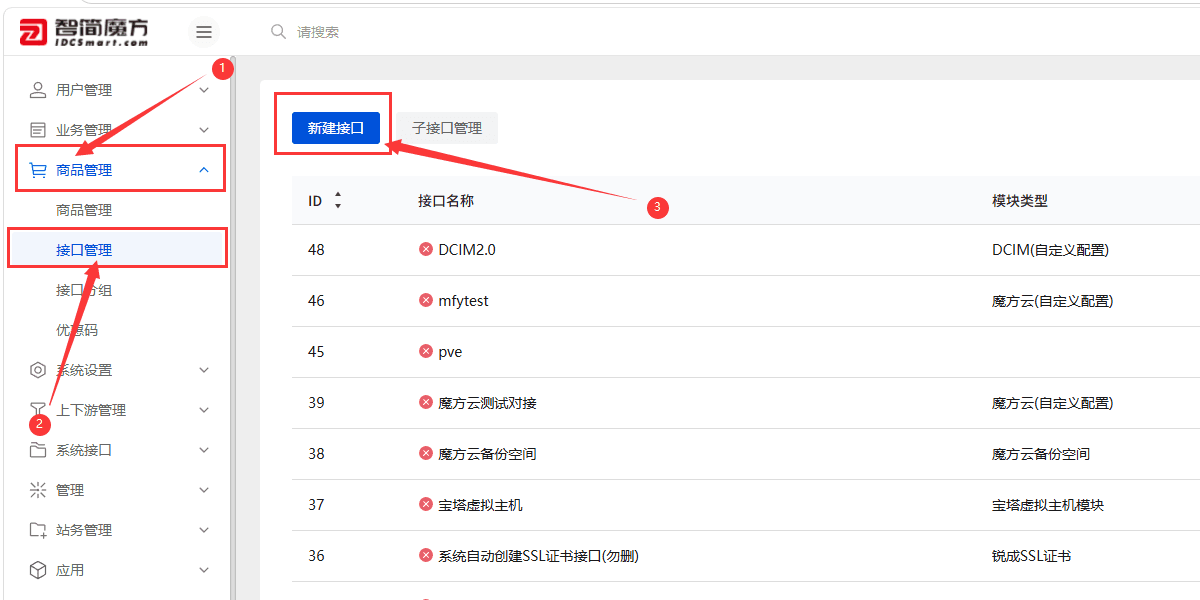Open the 优惠码 submenu item
Screen dimensions: 1200x600
click(x=77, y=330)
